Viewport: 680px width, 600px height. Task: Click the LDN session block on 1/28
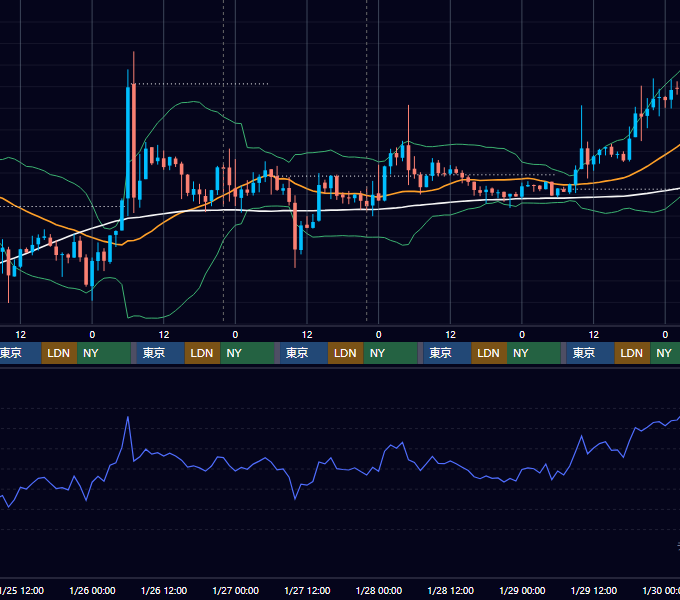(x=489, y=353)
